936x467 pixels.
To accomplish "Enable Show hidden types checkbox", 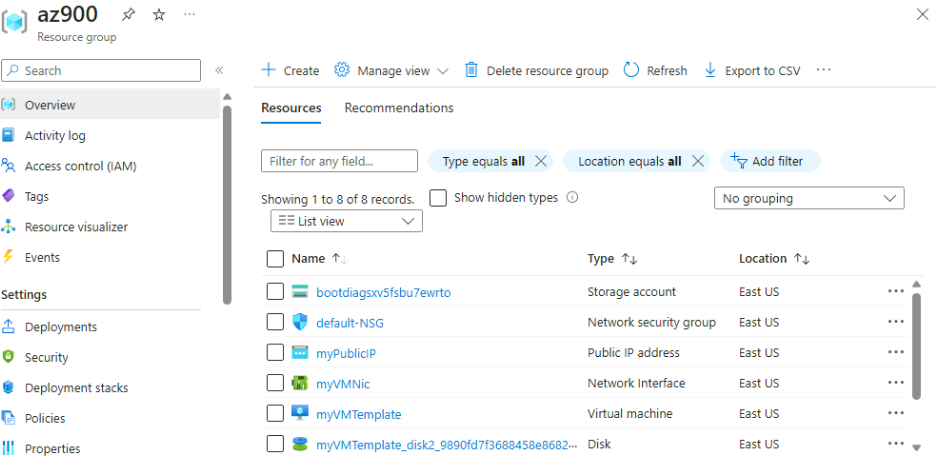I will tap(438, 198).
